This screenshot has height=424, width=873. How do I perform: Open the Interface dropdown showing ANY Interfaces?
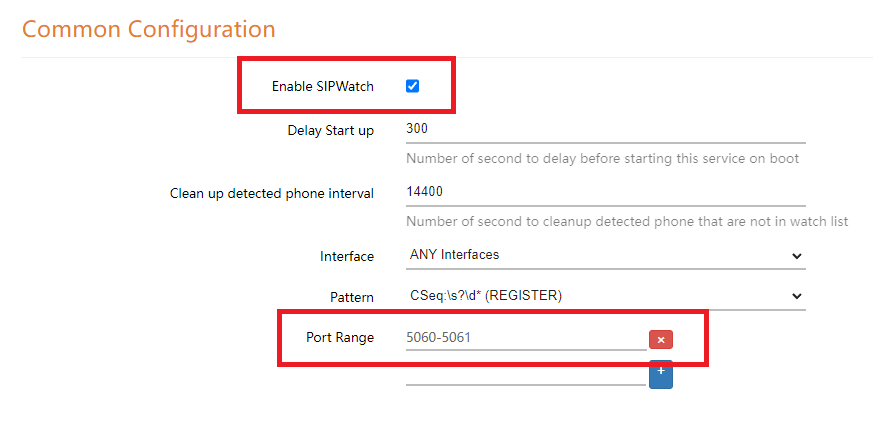(x=604, y=255)
